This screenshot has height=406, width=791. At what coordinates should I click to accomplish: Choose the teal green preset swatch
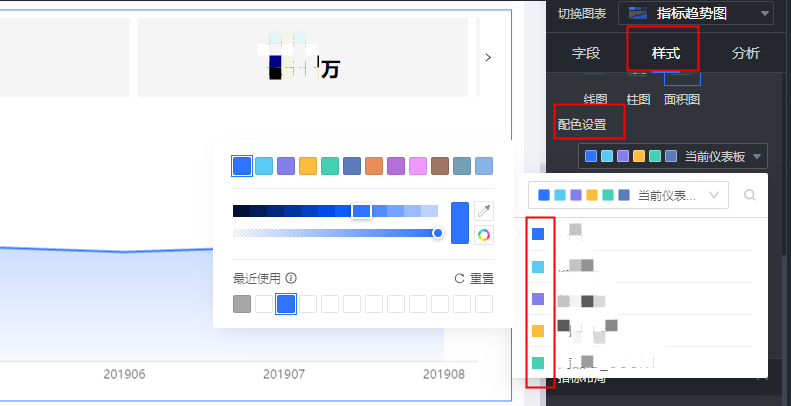coord(330,166)
